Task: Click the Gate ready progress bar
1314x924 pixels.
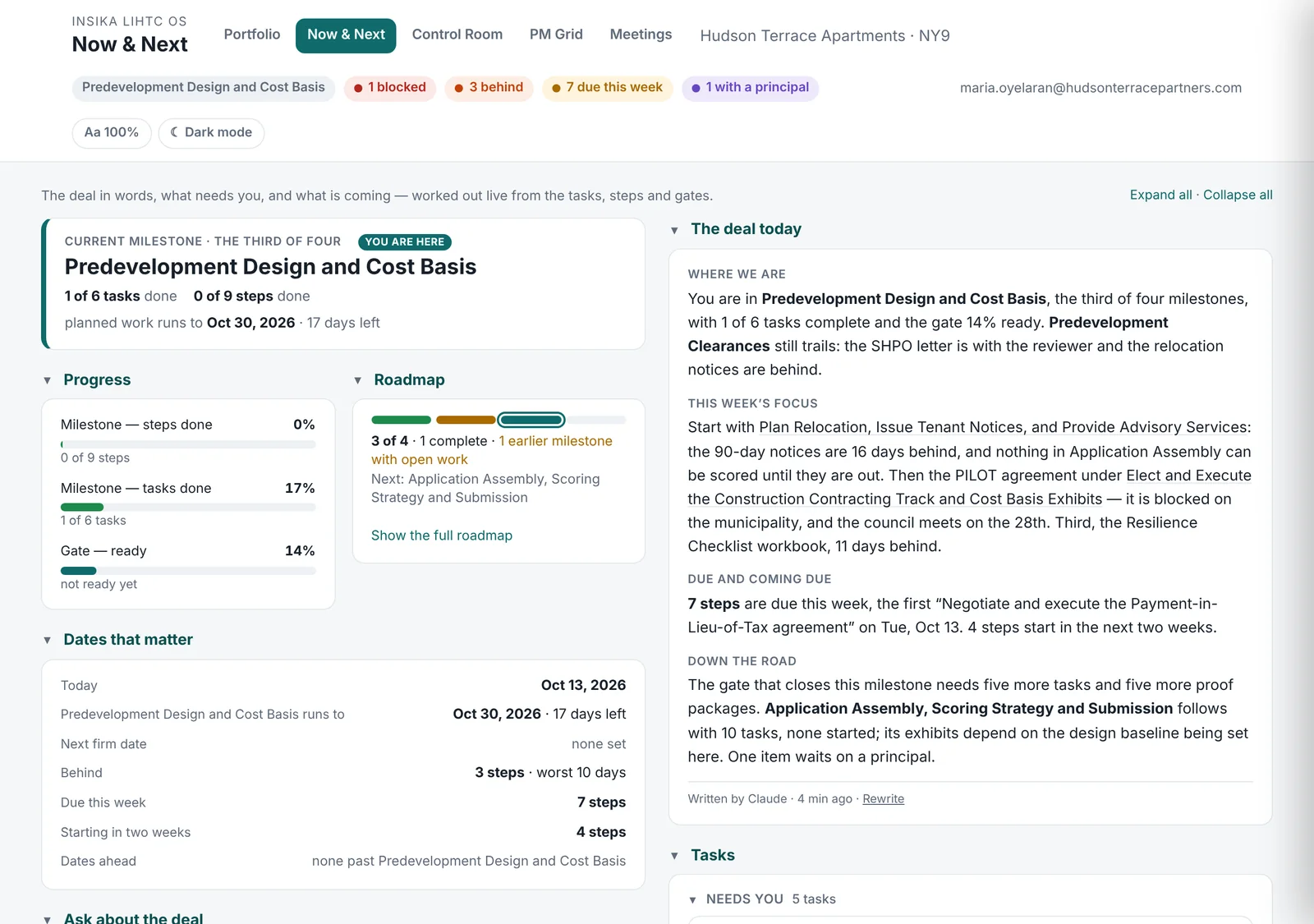Action: 188,571
